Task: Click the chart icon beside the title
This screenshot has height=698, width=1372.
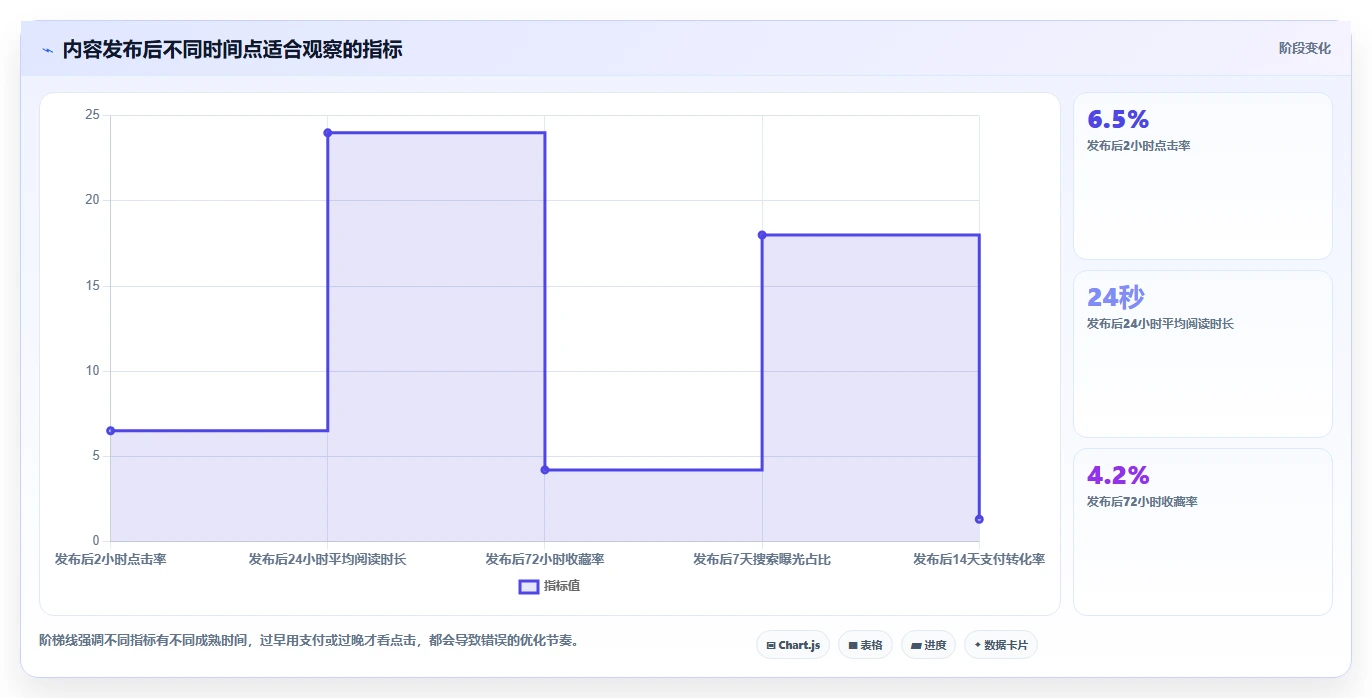Action: (47, 50)
